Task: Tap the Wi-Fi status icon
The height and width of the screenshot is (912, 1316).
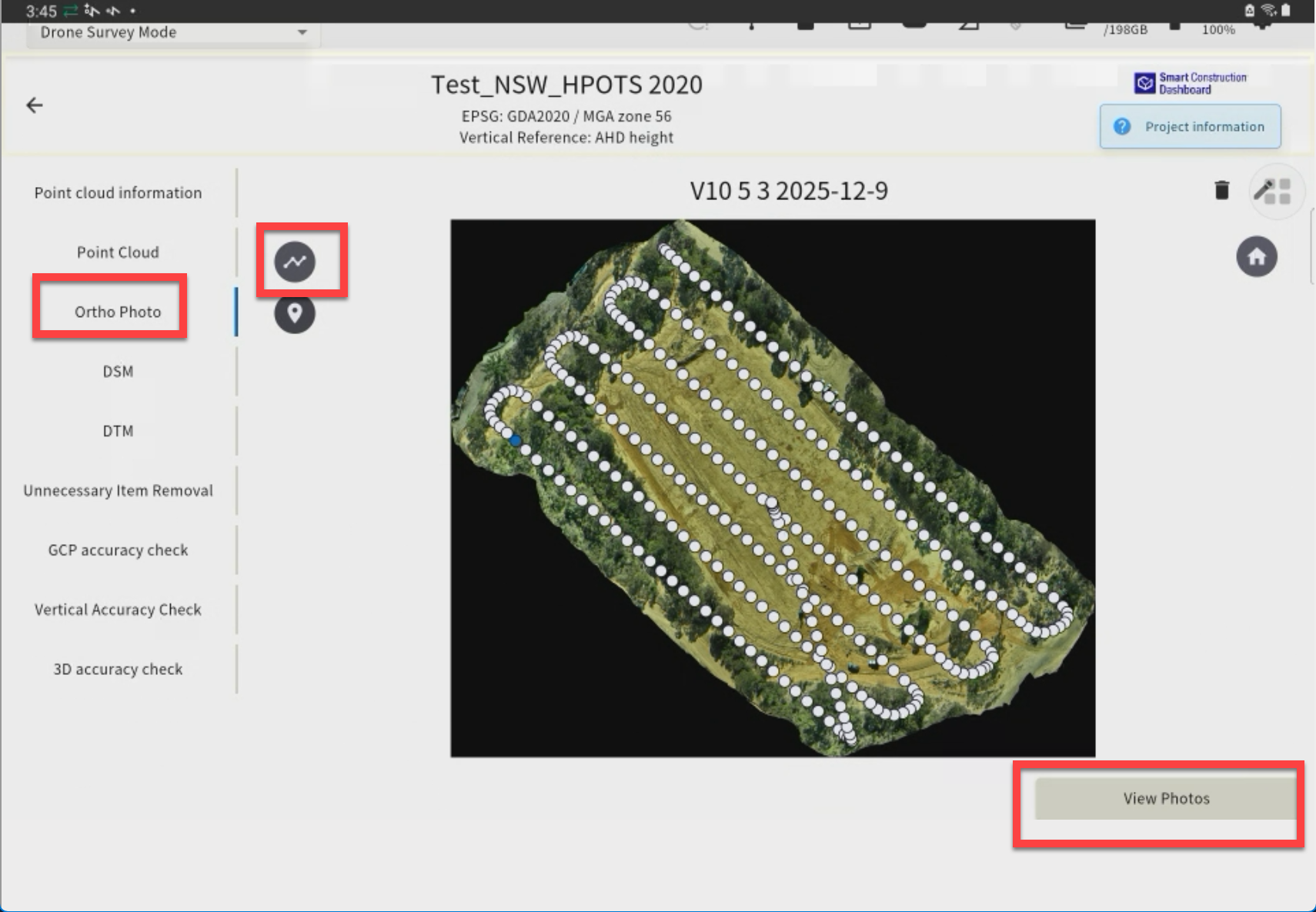Action: 1268,10
